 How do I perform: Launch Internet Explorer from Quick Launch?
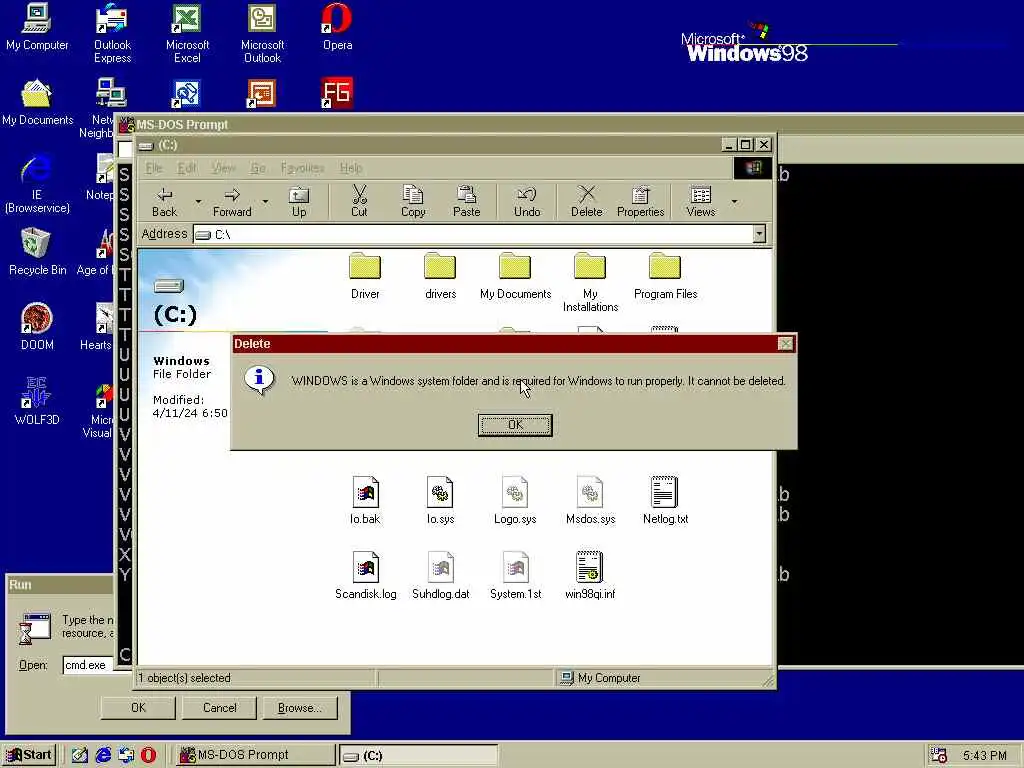[x=103, y=755]
